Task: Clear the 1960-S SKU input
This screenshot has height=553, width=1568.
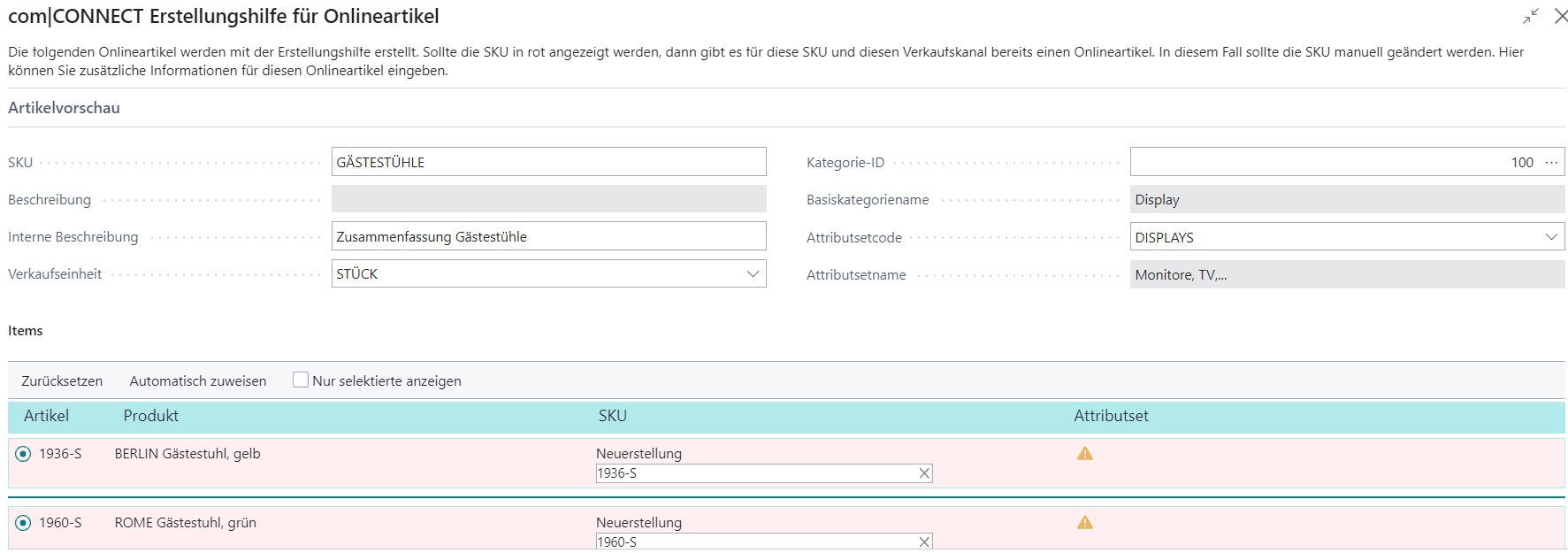Action: click(924, 541)
